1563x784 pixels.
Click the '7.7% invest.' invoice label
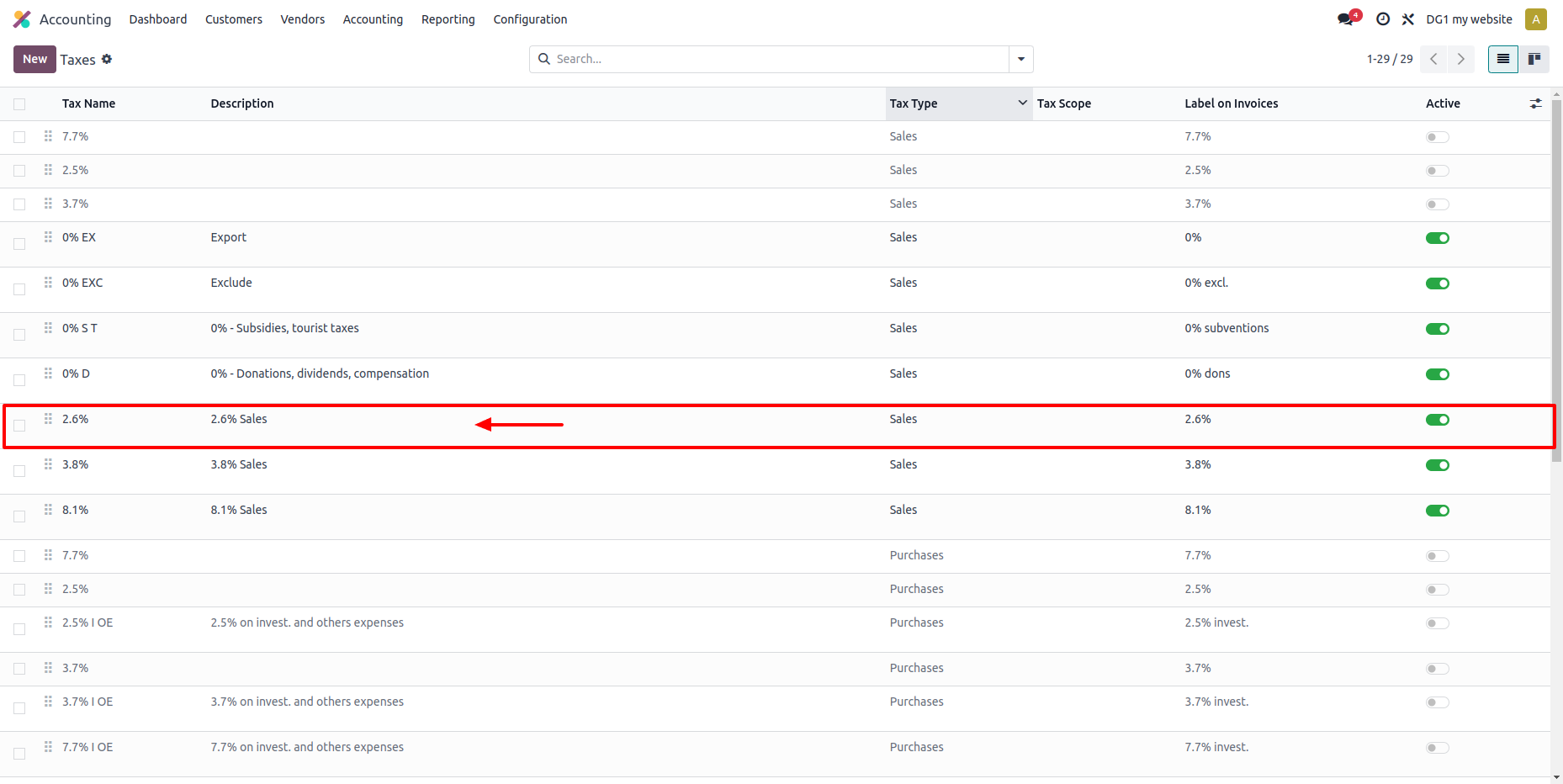click(1216, 747)
